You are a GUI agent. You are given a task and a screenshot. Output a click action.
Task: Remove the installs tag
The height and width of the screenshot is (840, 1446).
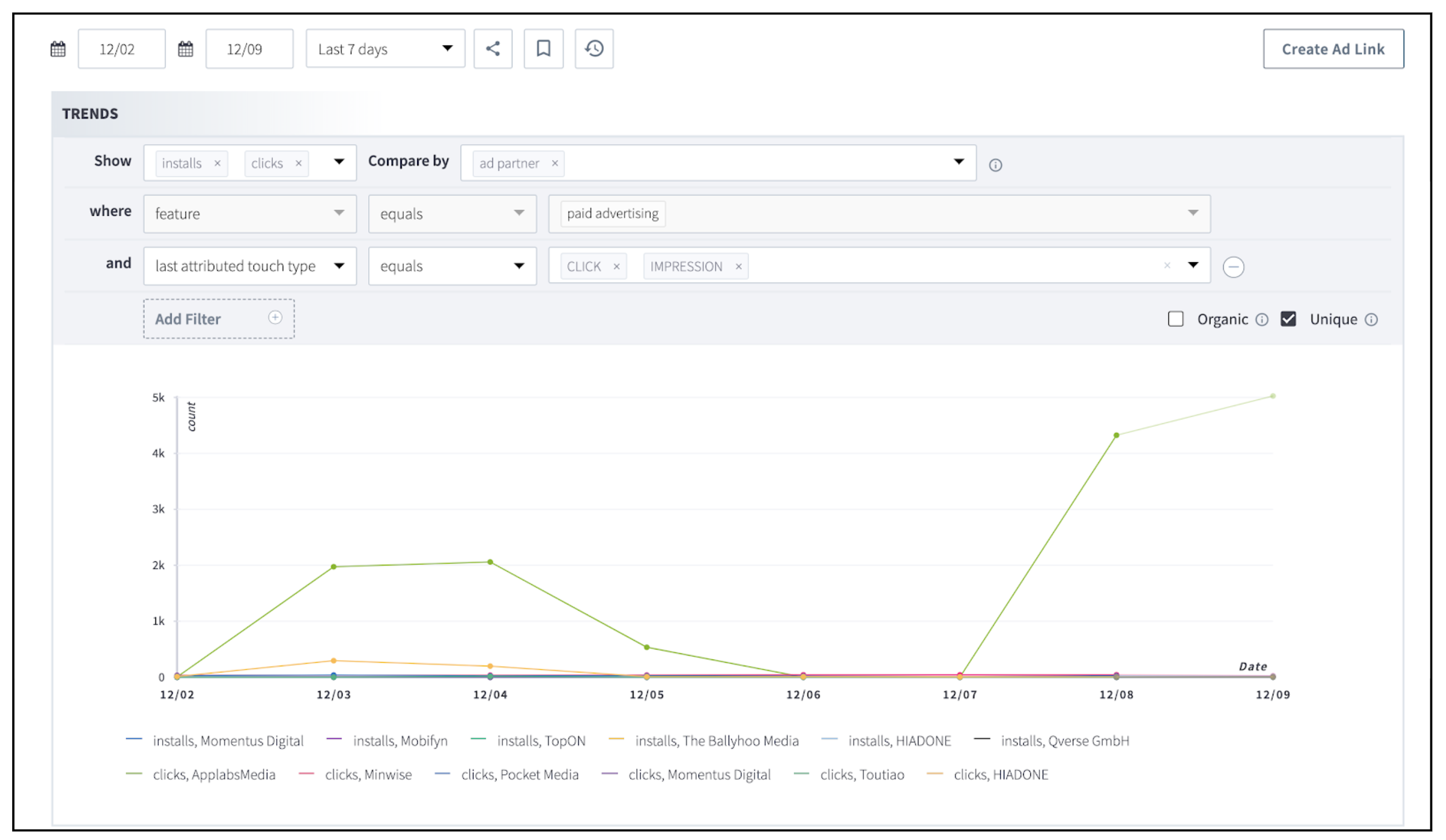pyautogui.click(x=217, y=164)
